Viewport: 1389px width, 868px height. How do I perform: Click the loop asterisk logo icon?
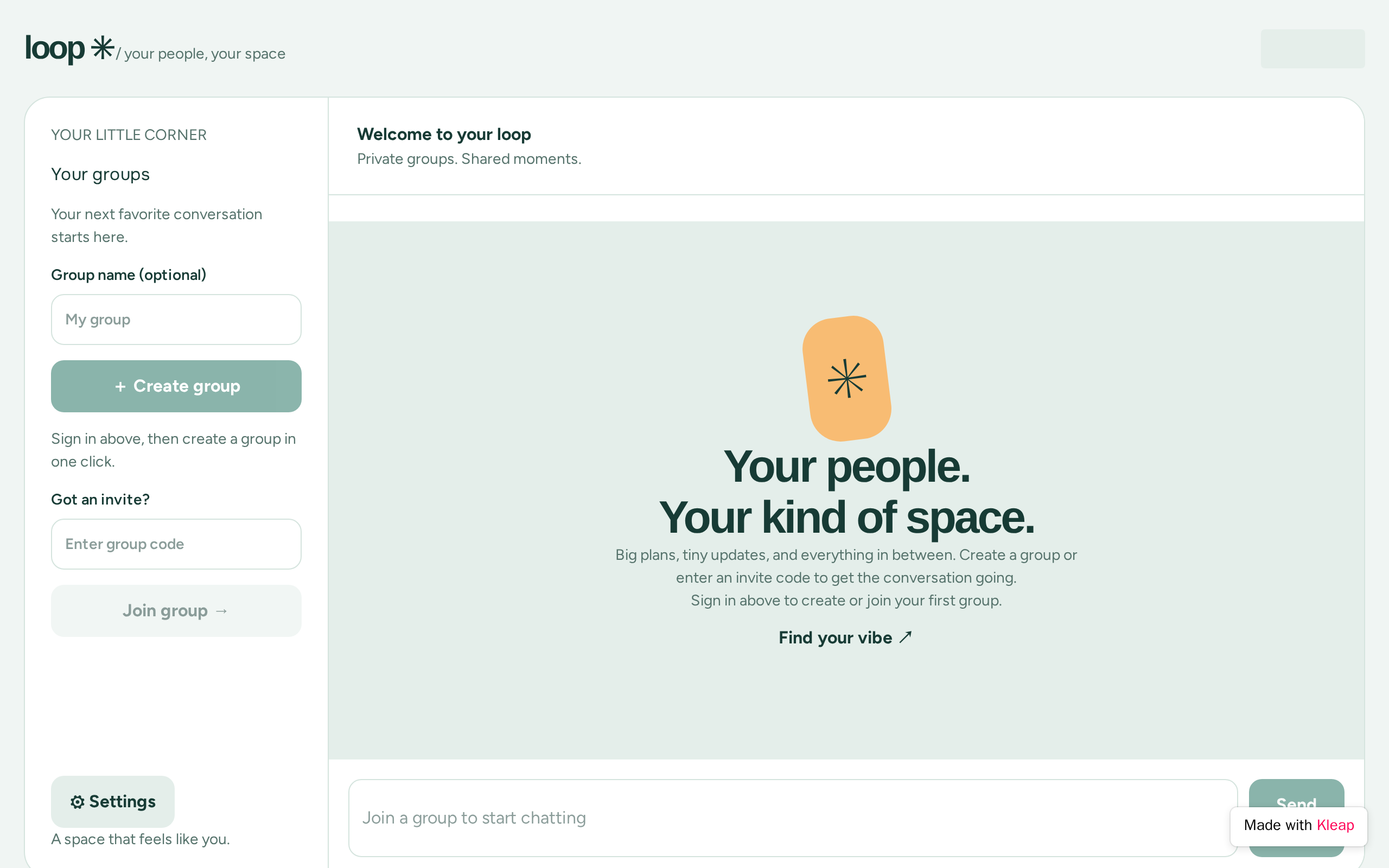103,48
